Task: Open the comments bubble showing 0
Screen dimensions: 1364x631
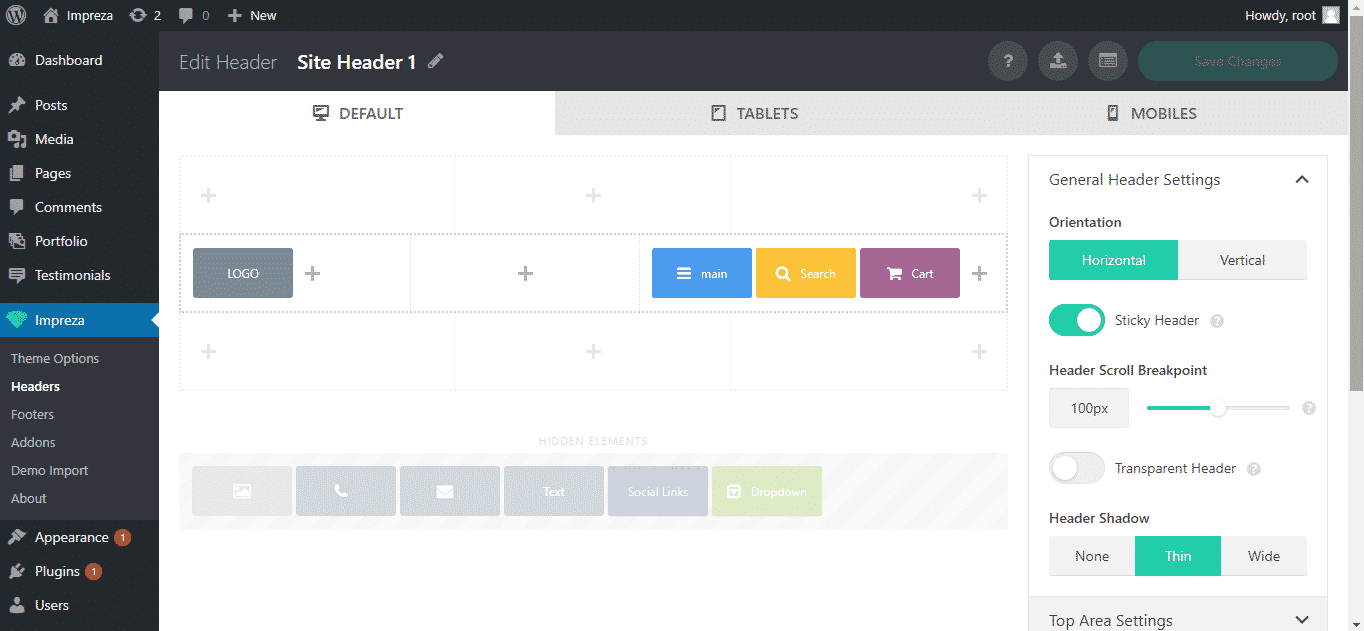Action: coord(193,15)
